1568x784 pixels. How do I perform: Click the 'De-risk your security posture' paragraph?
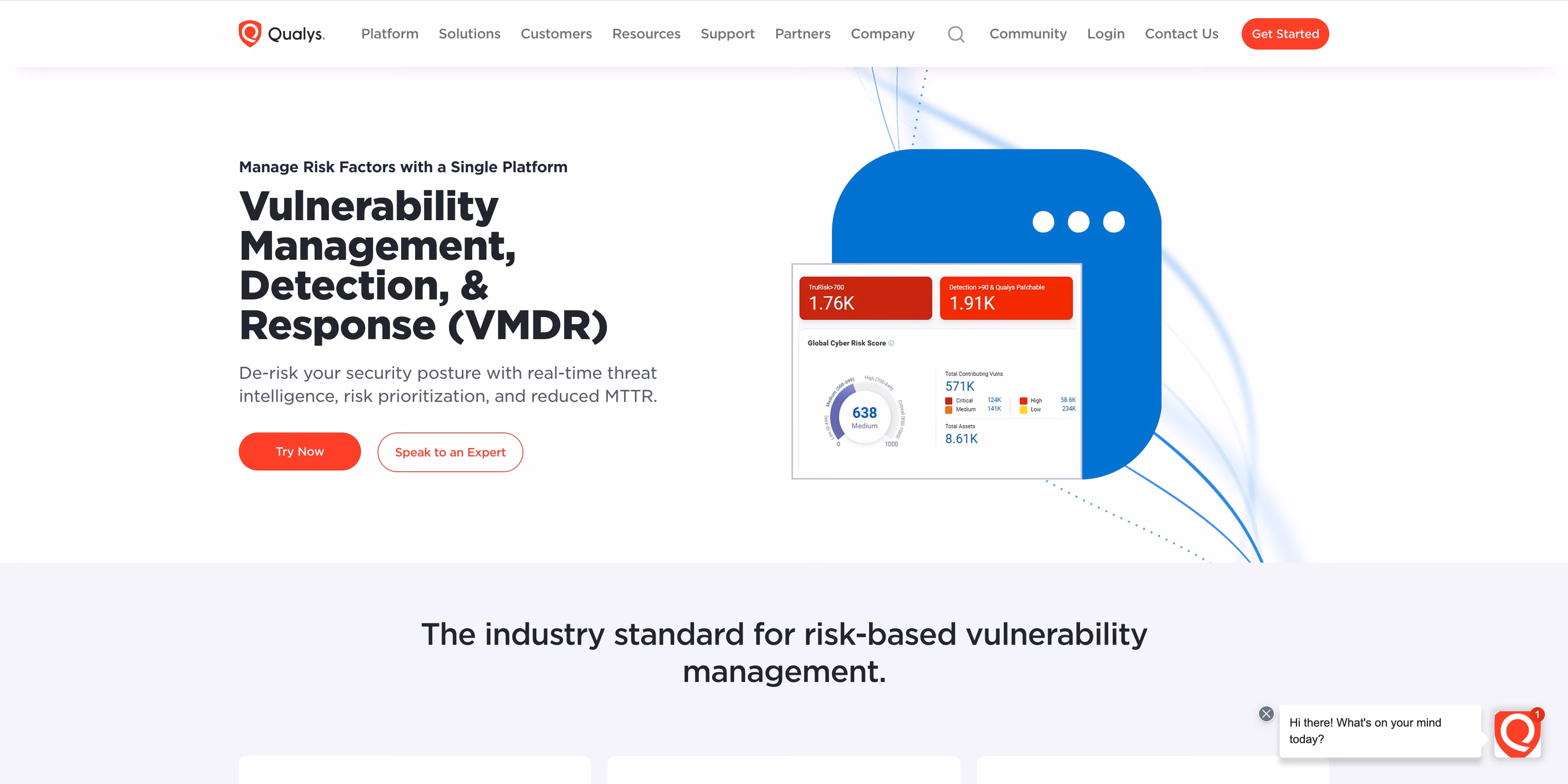pyautogui.click(x=448, y=385)
